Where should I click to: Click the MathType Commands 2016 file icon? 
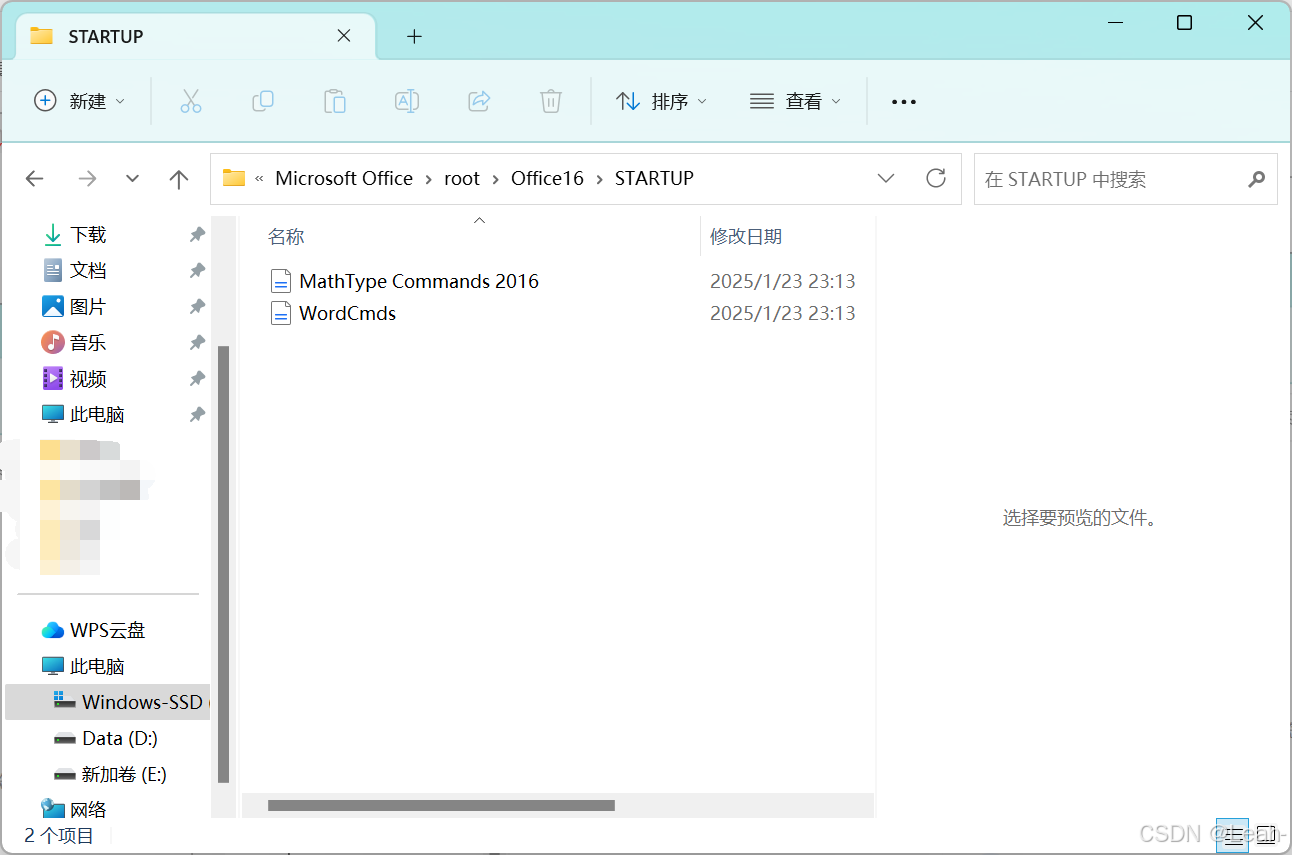click(x=281, y=281)
